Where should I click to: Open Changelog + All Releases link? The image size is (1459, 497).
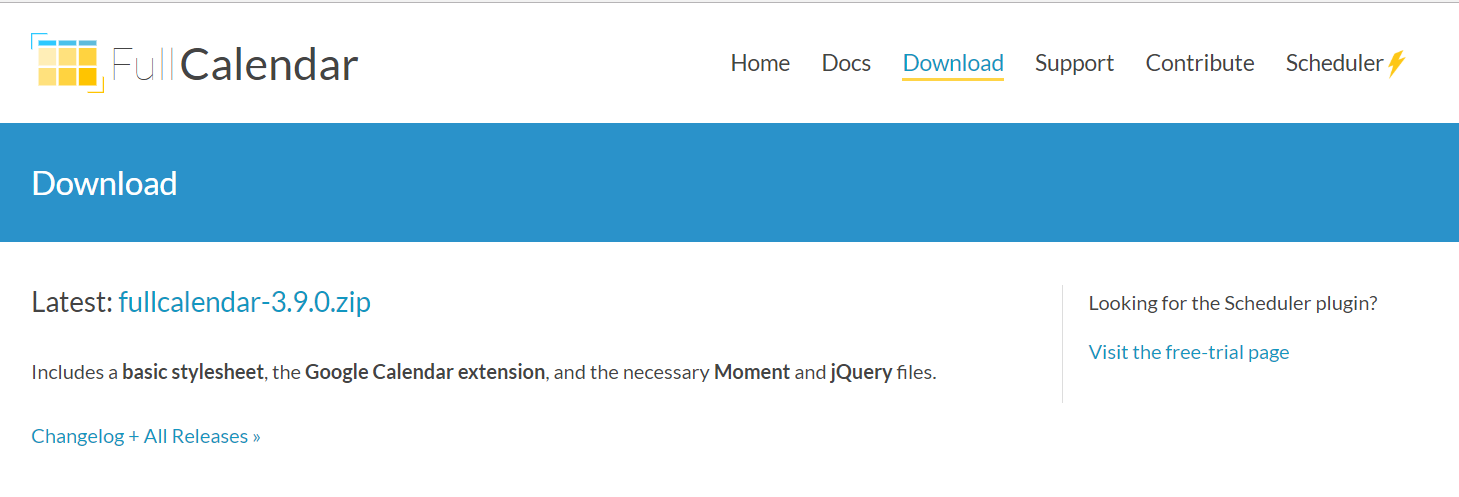146,436
